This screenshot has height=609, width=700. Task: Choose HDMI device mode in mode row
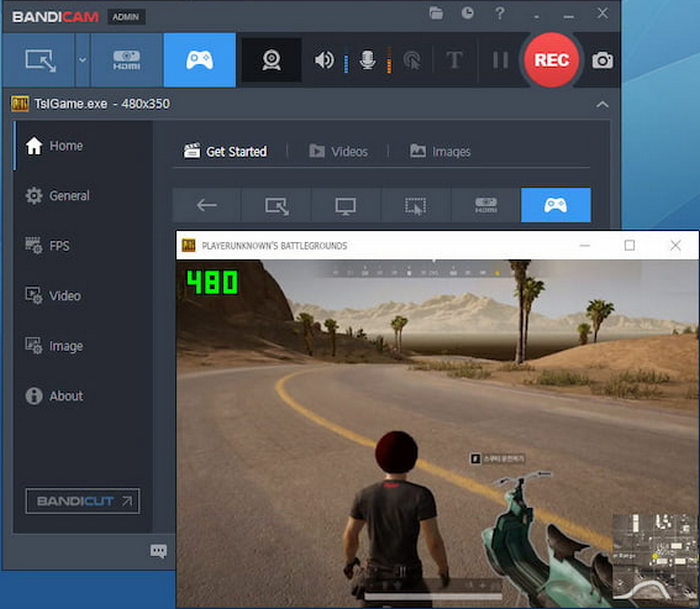pyautogui.click(x=486, y=205)
